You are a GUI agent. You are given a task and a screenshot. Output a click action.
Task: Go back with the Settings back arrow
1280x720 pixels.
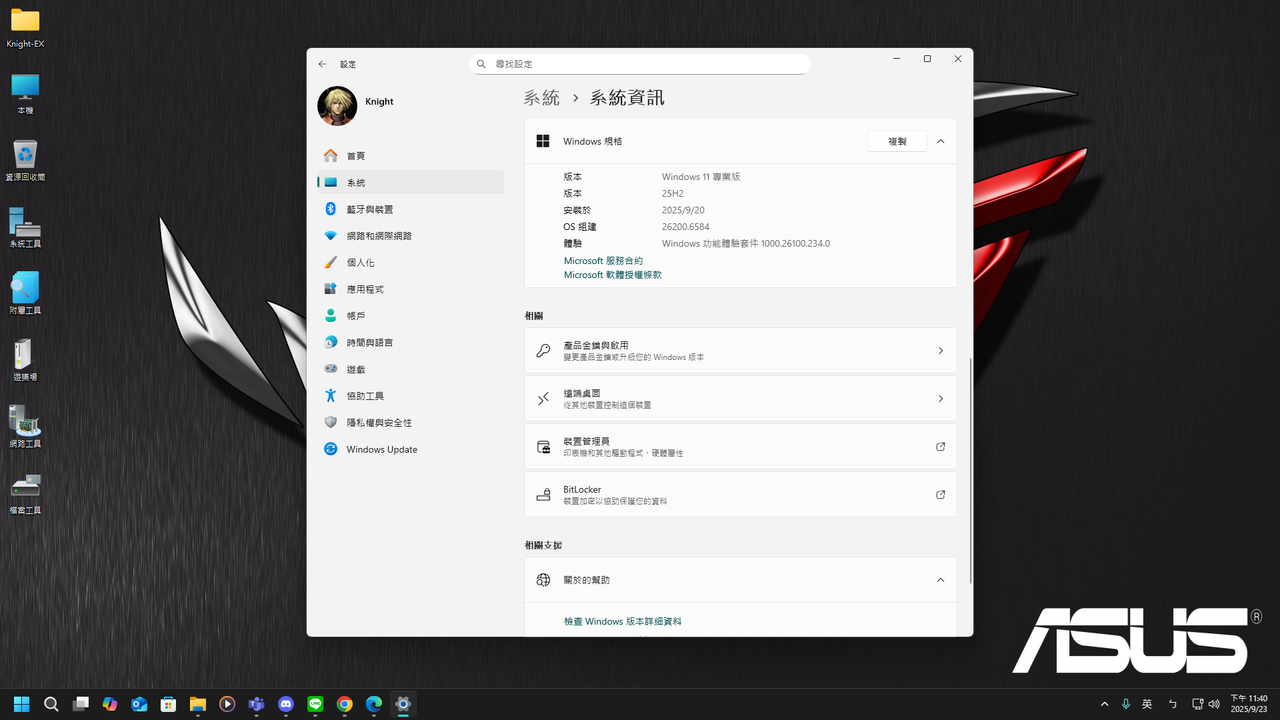pos(322,64)
